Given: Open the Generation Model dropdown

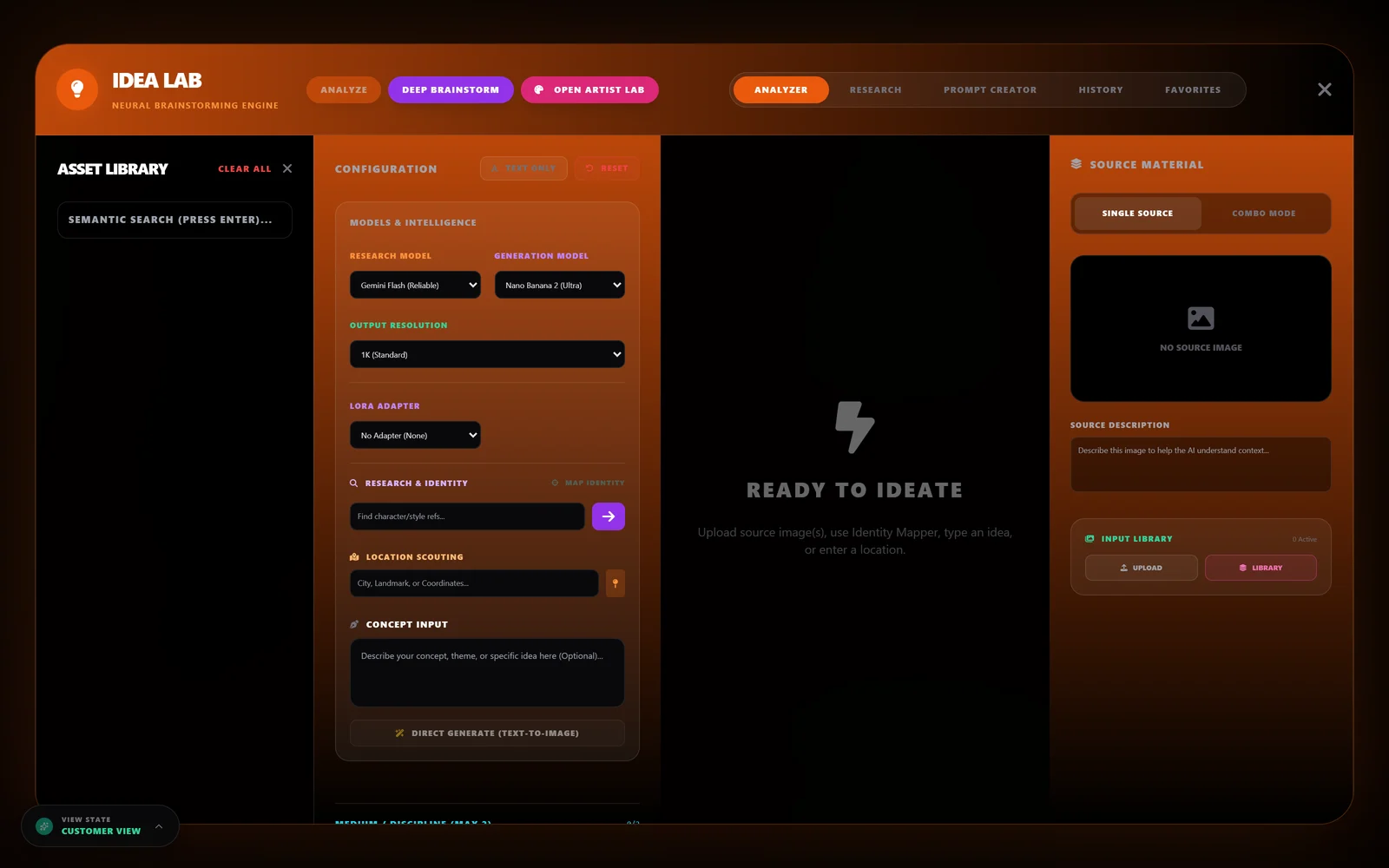Looking at the screenshot, I should point(560,285).
